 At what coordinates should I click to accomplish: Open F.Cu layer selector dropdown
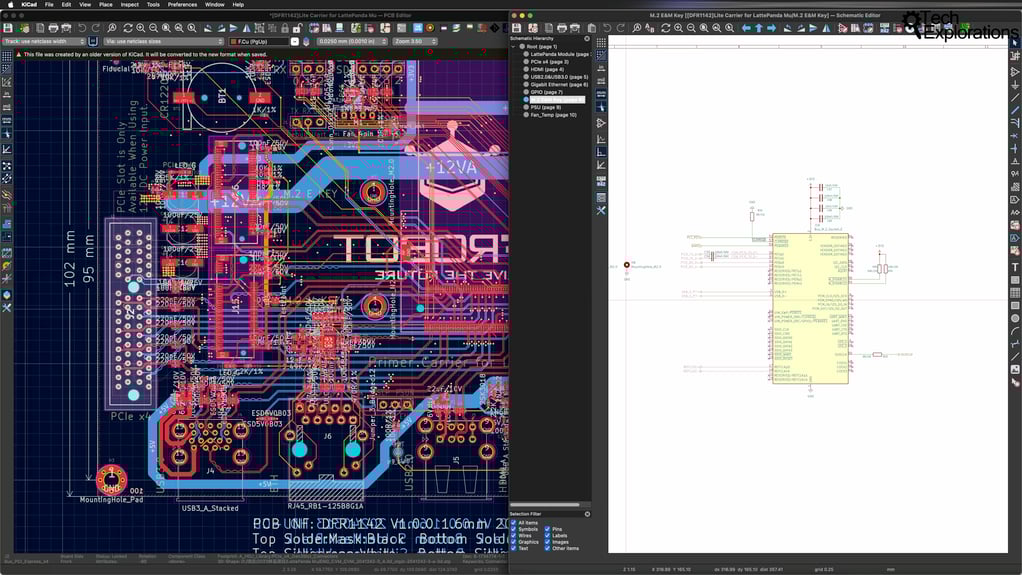(x=264, y=41)
